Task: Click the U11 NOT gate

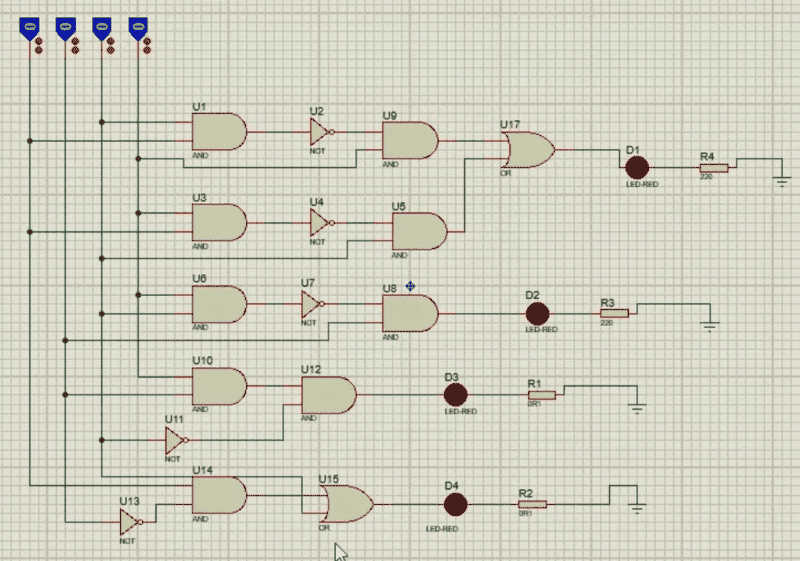Action: click(175, 440)
